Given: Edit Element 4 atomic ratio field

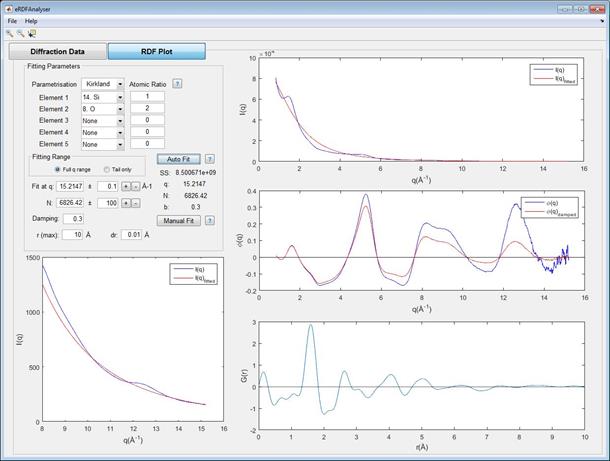Looking at the screenshot, I should coord(147,131).
